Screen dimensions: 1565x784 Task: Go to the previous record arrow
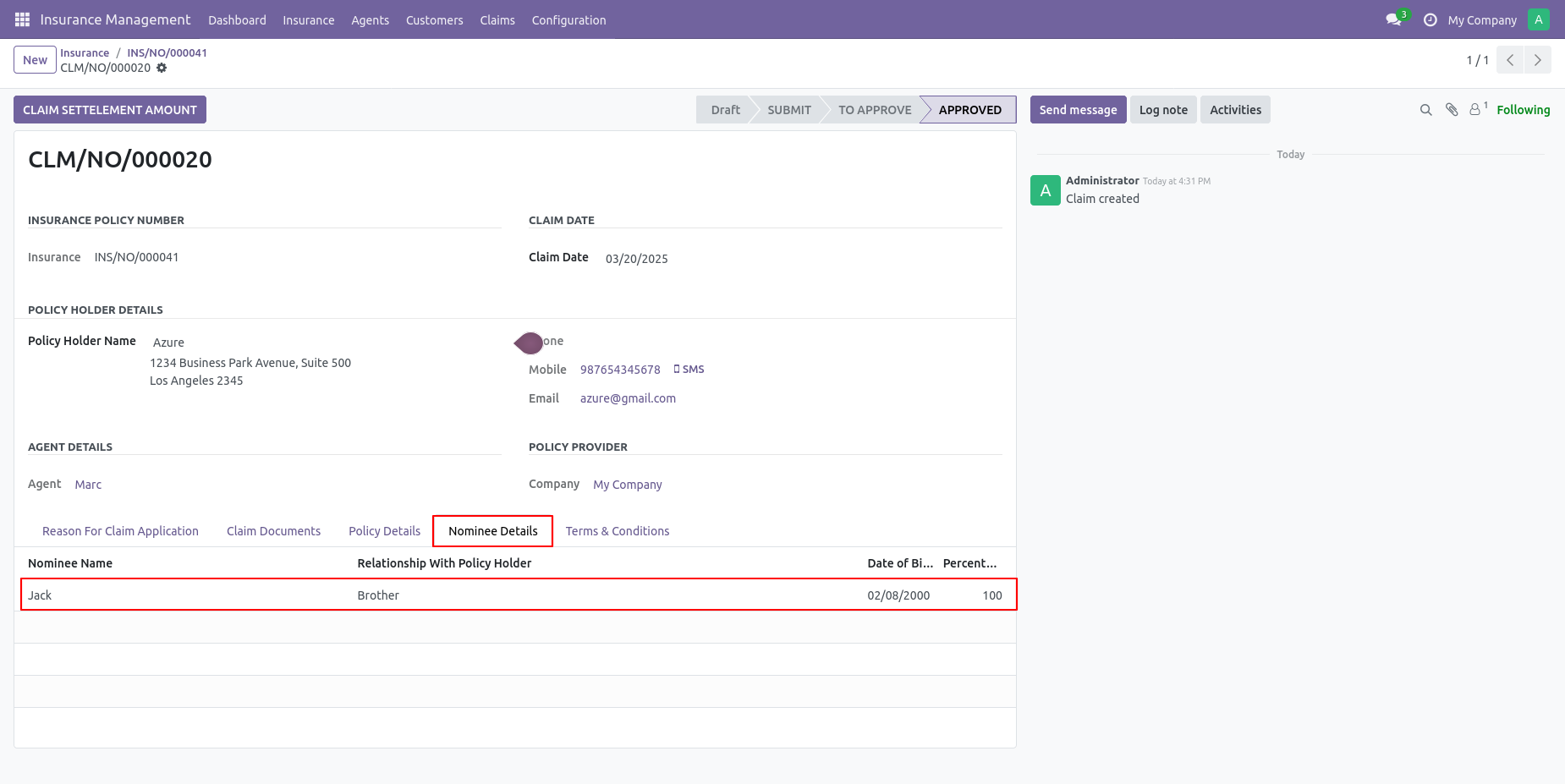1510,60
